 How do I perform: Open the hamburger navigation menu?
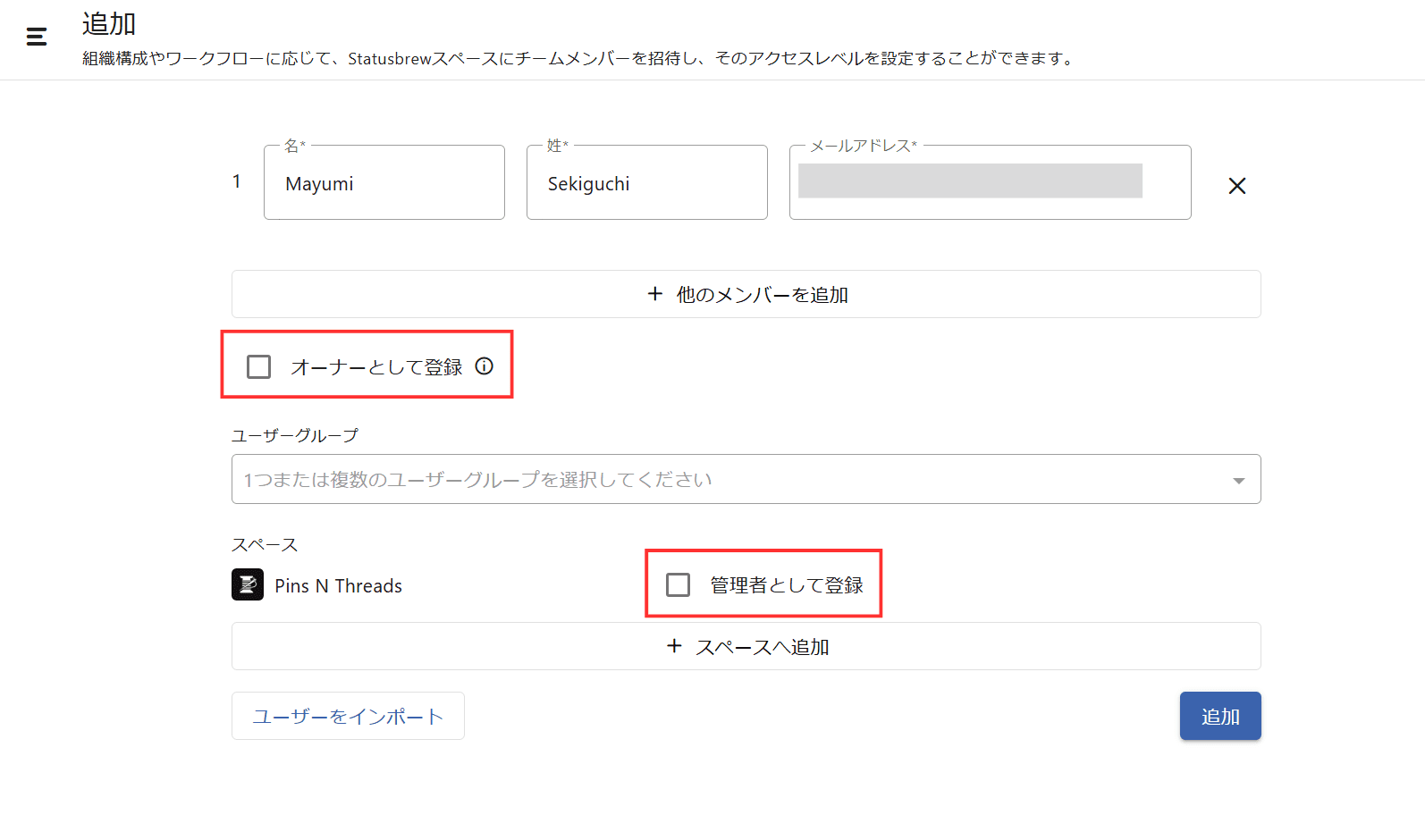(37, 37)
